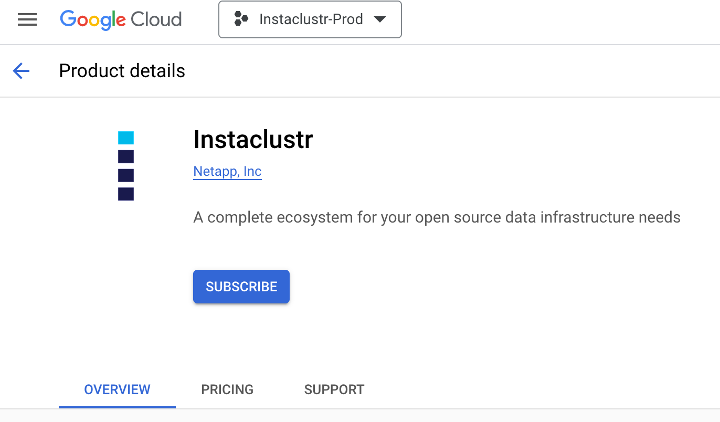Click the bottom navy square of Instaclustr logo
Image resolution: width=720 pixels, height=422 pixels.
click(126, 194)
